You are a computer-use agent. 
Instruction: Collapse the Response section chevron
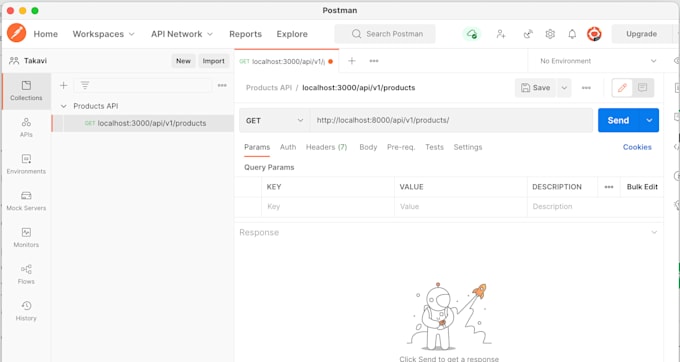[x=654, y=232]
